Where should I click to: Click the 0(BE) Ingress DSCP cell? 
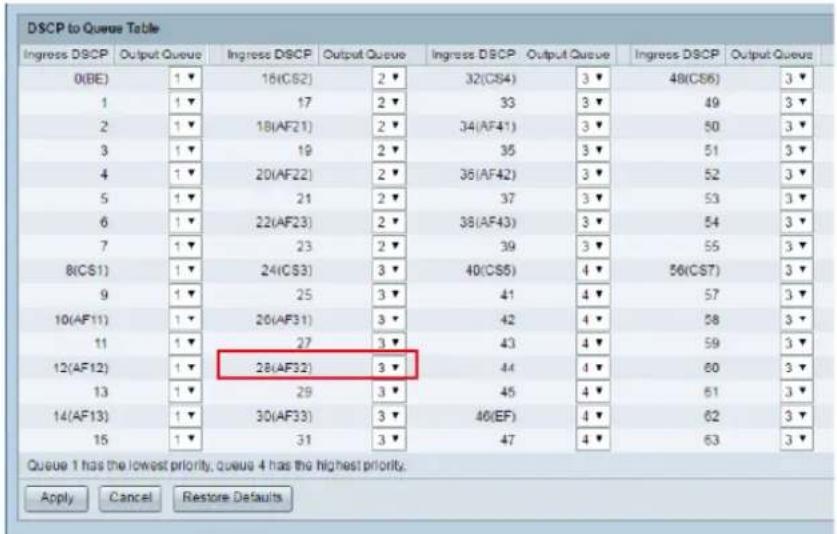[91, 79]
